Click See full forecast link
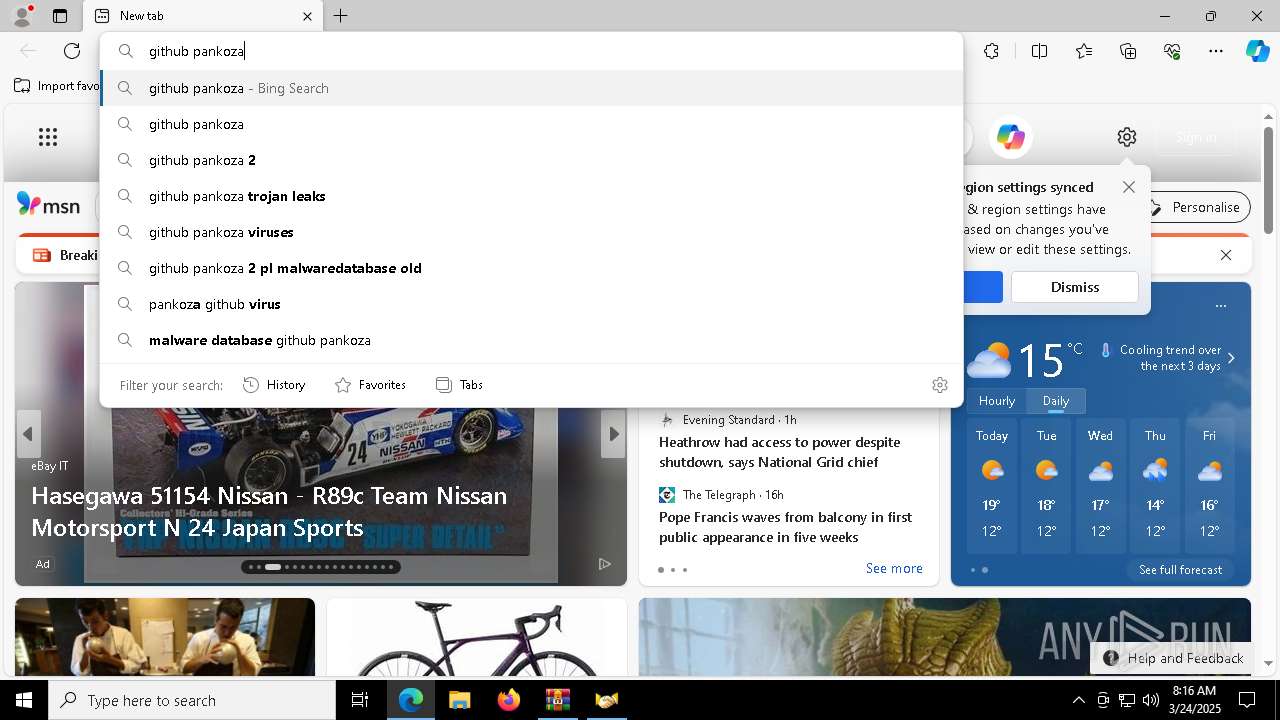This screenshot has width=1280, height=720. pyautogui.click(x=1180, y=570)
